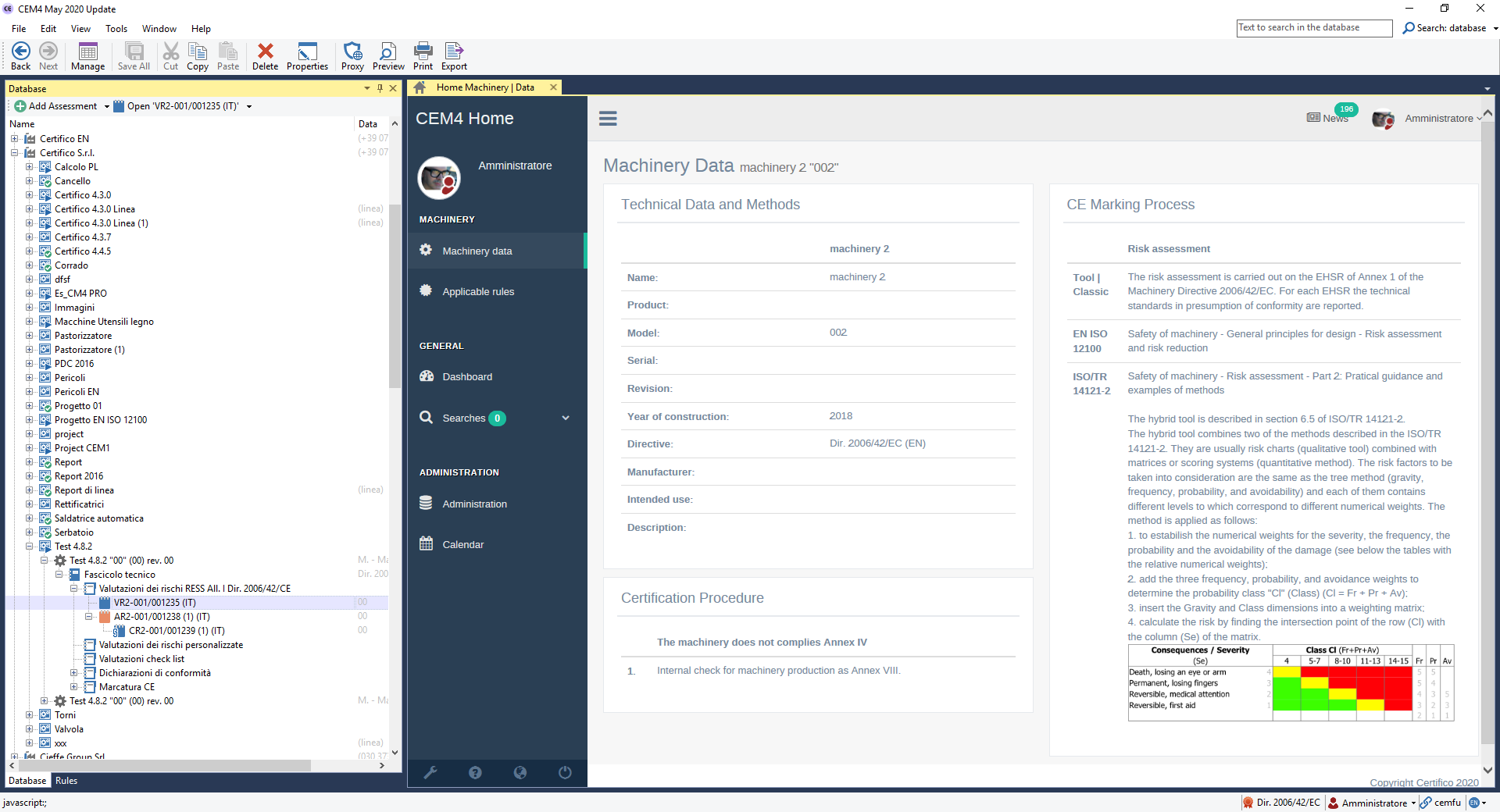The width and height of the screenshot is (1500, 812).
Task: Open the Amministratore user dropdown
Action: coord(1441,119)
